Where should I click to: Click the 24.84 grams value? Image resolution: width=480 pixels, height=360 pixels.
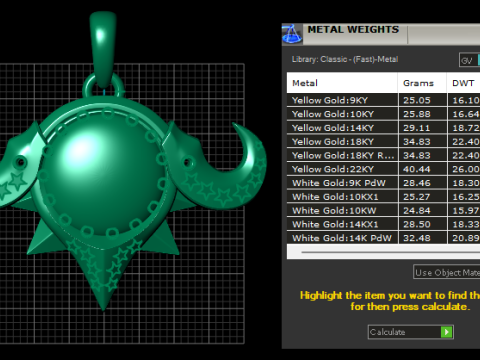(x=417, y=210)
